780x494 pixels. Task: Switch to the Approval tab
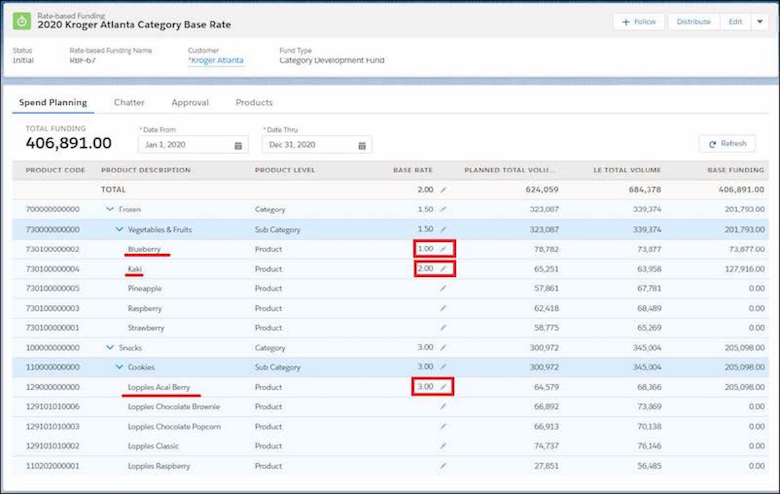tap(190, 102)
